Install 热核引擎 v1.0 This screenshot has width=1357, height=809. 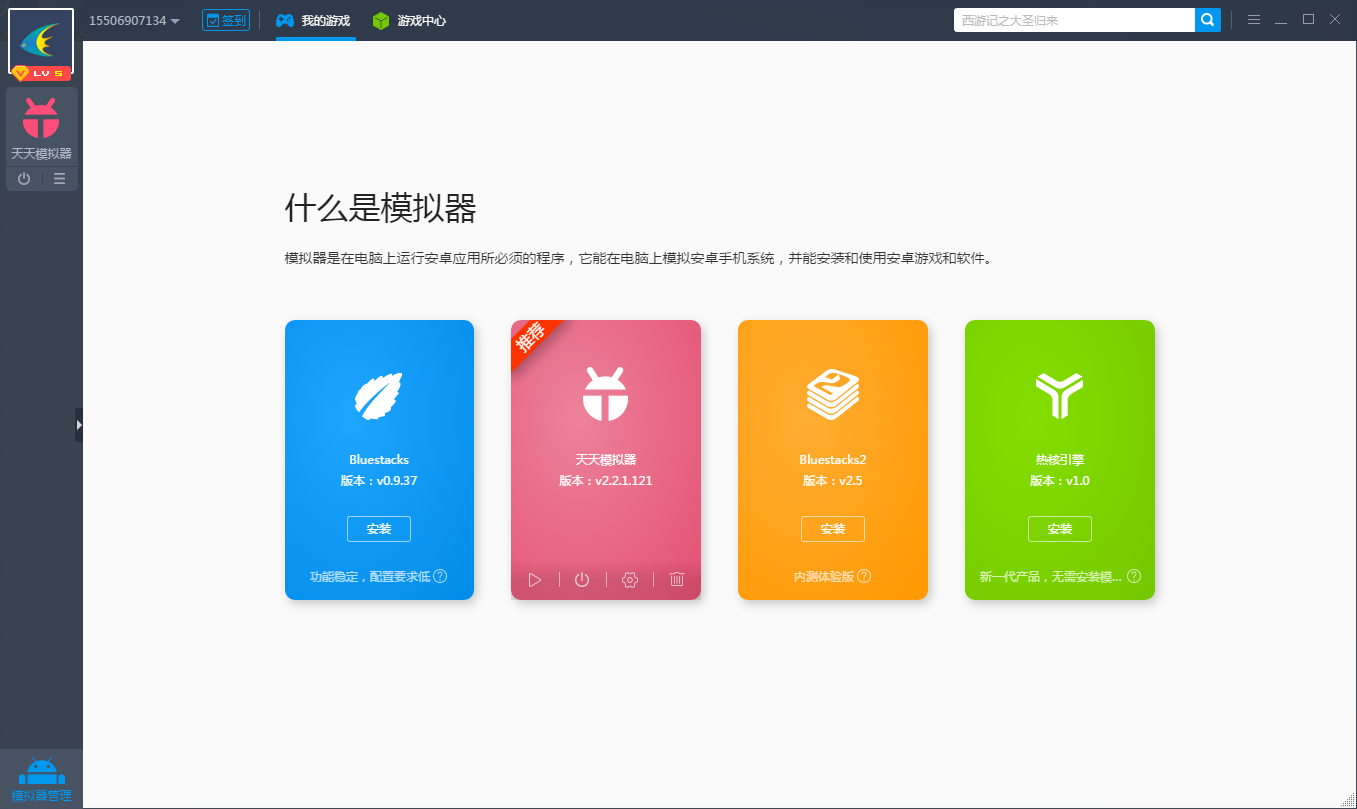tap(1060, 529)
